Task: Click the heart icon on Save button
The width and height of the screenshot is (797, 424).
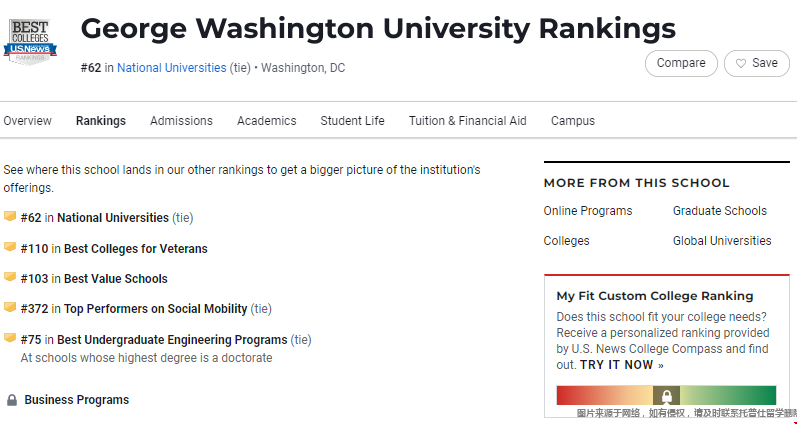Action: pos(741,63)
